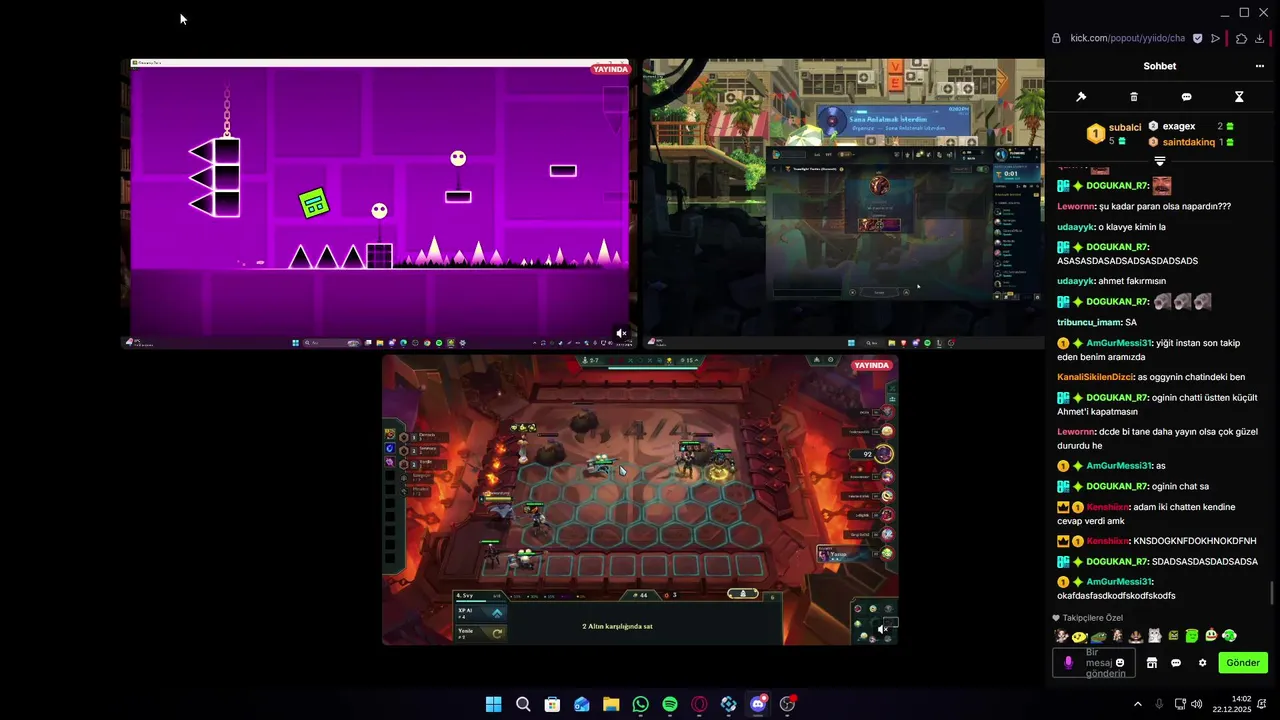Click the hourglass slow mode icon

tap(1239, 97)
